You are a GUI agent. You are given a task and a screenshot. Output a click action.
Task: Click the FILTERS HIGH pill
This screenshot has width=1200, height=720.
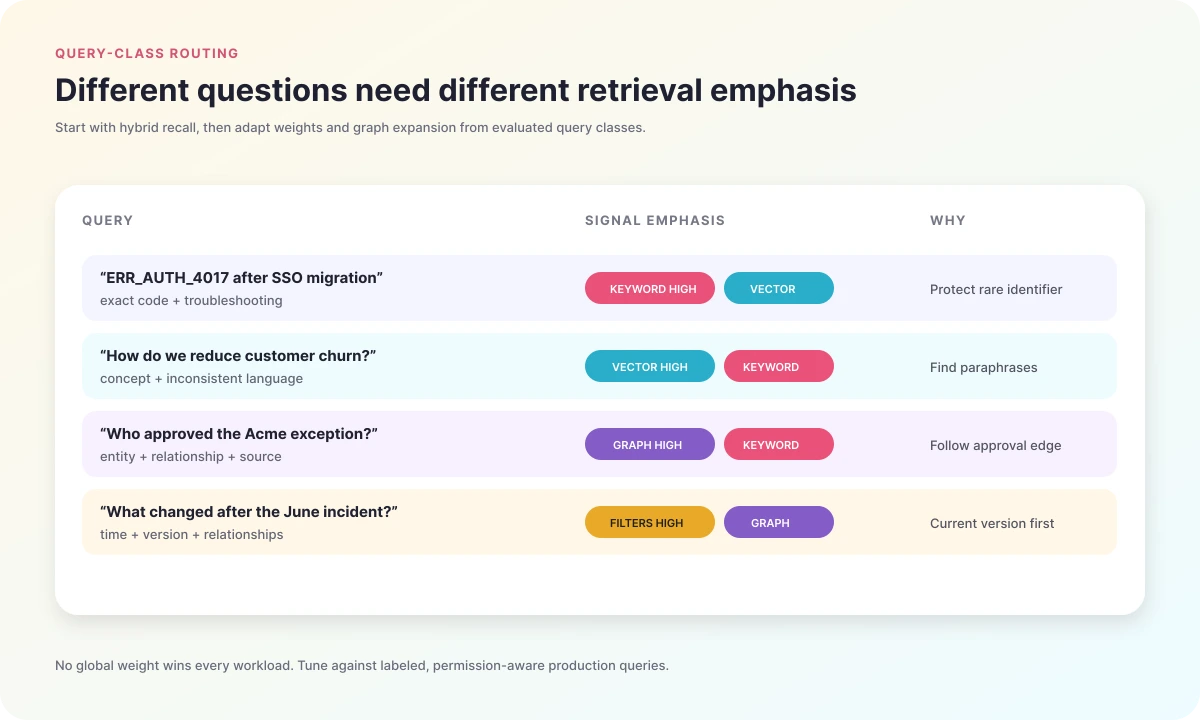650,522
